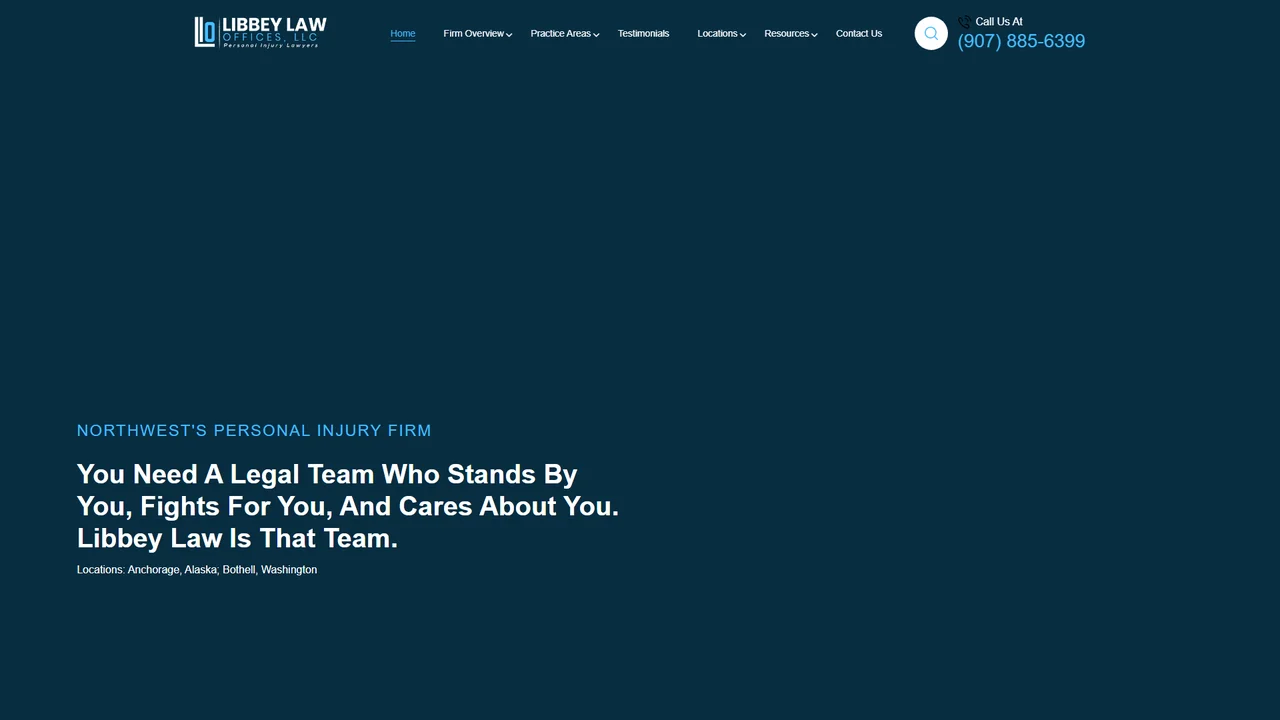Click the 'Call Us At' text
1280x720 pixels.
pos(999,22)
